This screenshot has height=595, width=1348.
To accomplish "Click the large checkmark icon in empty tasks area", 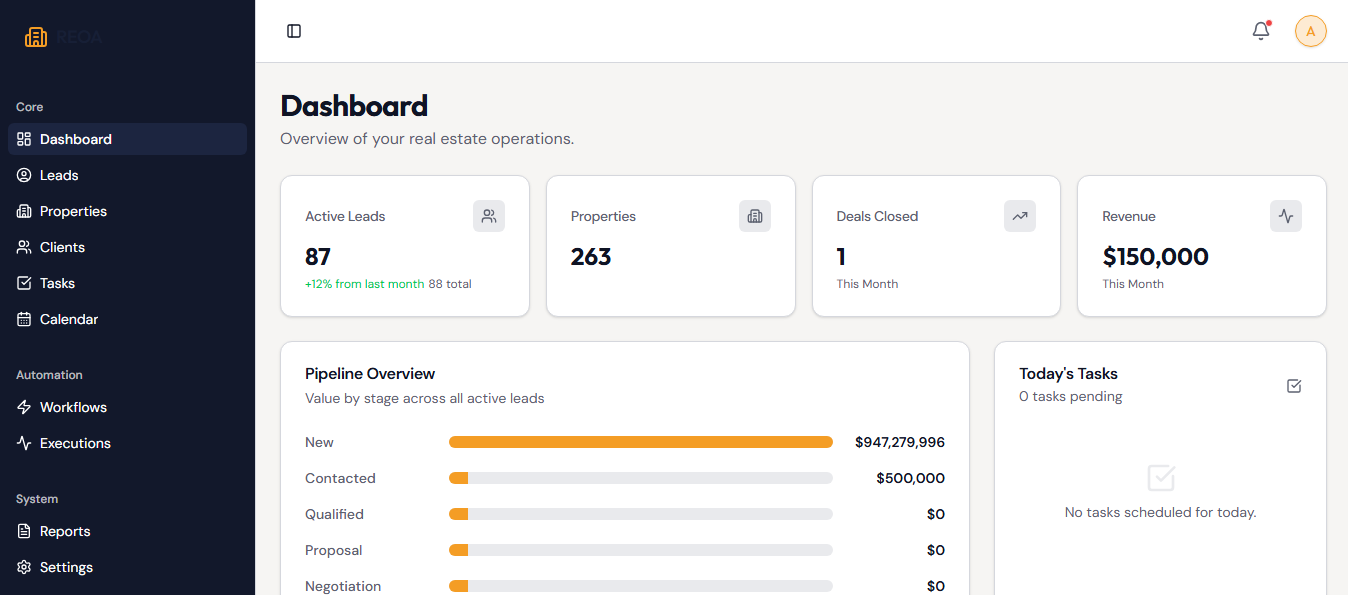I will tap(1161, 477).
